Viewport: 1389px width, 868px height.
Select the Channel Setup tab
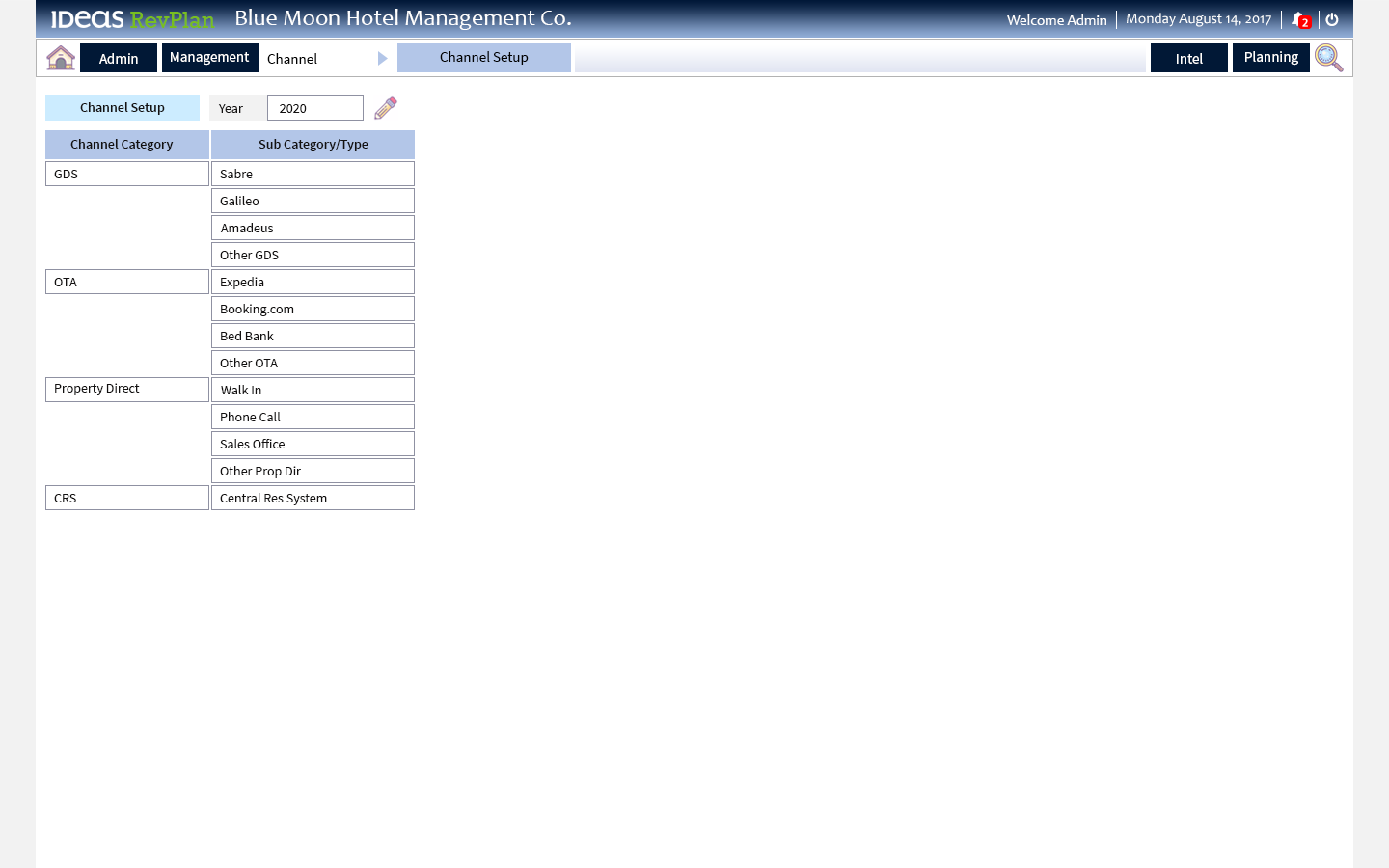[x=483, y=57]
